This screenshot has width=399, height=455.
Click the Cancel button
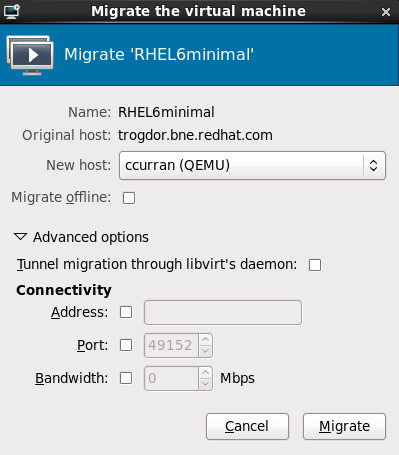point(247,426)
